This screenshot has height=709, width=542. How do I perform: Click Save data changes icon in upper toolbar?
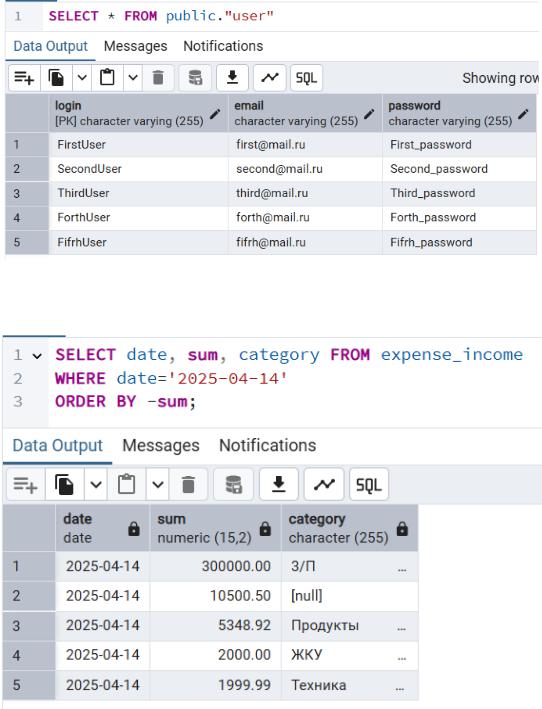(x=195, y=78)
